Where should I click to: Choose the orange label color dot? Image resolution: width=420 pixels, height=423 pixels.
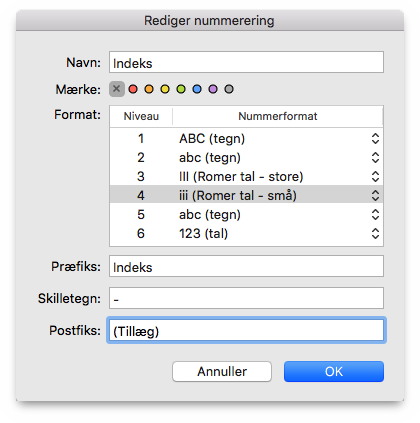pos(149,89)
